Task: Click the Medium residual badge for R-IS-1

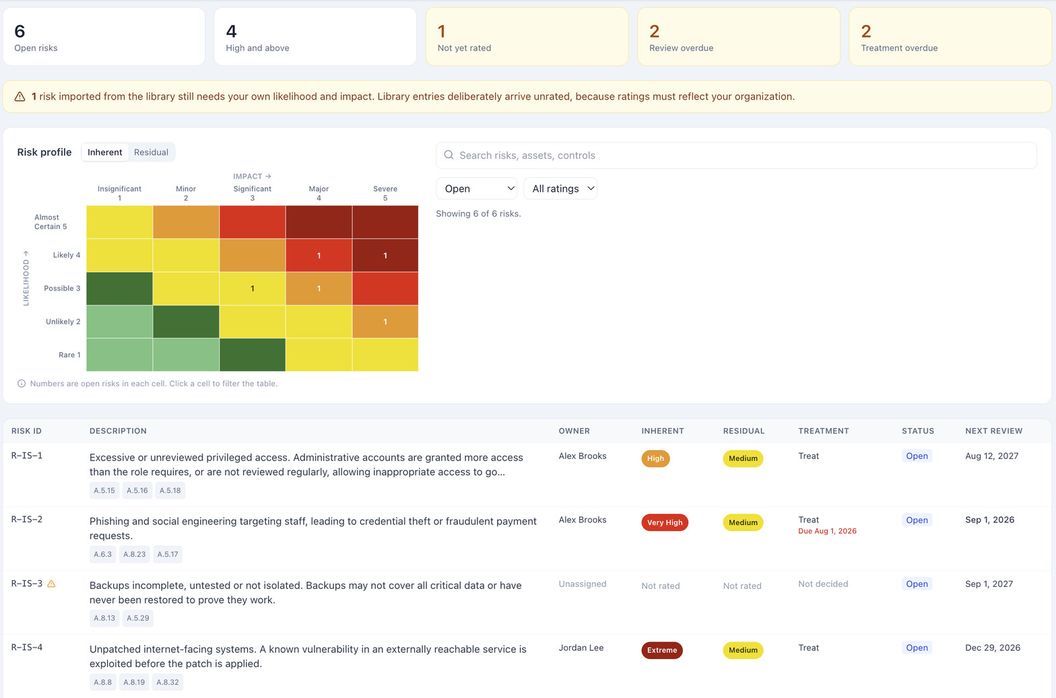Action: coord(743,458)
